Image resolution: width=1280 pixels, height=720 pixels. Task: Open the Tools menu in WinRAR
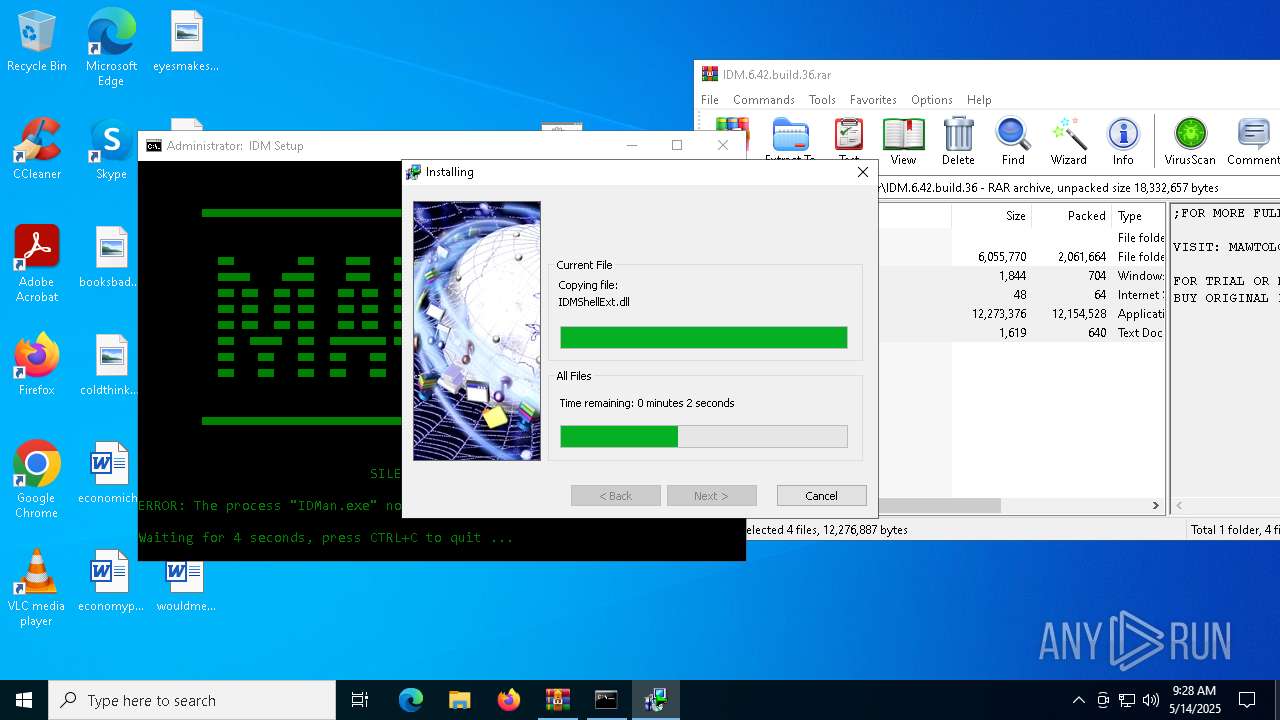tap(822, 100)
